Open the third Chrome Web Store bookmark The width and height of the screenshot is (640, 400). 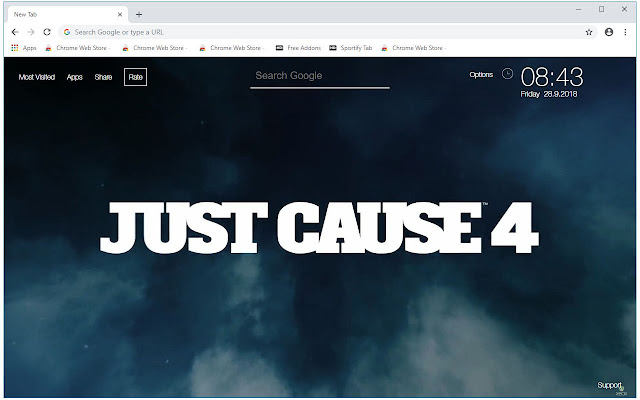(x=231, y=48)
